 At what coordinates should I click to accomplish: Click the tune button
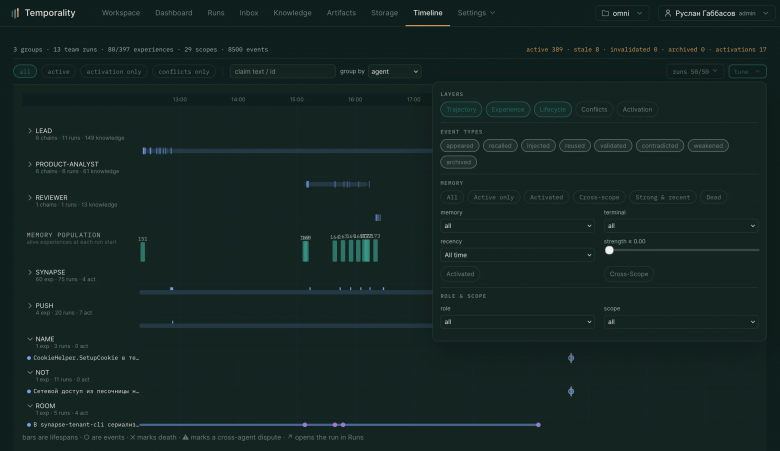point(747,72)
